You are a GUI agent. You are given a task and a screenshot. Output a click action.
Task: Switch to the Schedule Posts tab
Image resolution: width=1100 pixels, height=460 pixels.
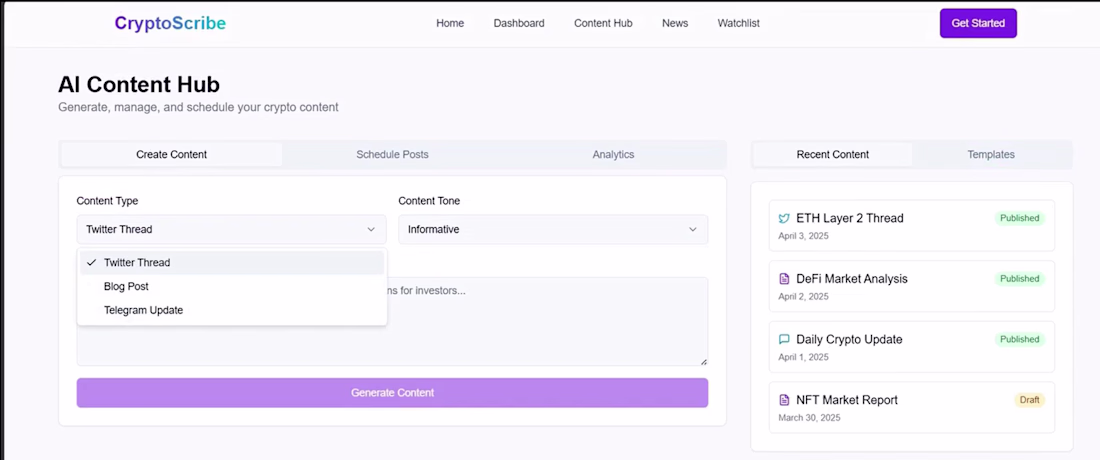pos(392,154)
